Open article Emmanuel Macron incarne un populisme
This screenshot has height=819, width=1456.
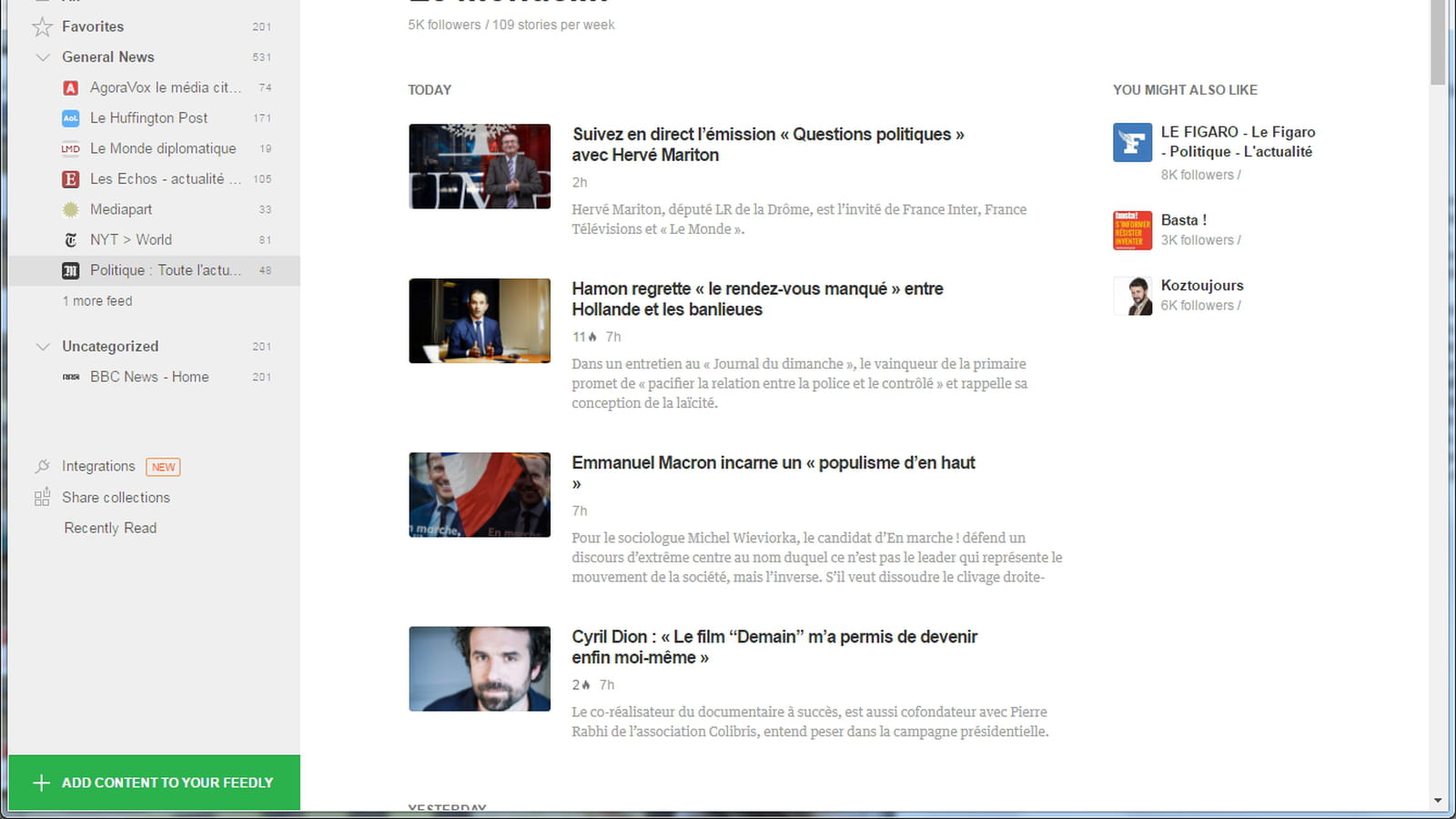tap(773, 473)
